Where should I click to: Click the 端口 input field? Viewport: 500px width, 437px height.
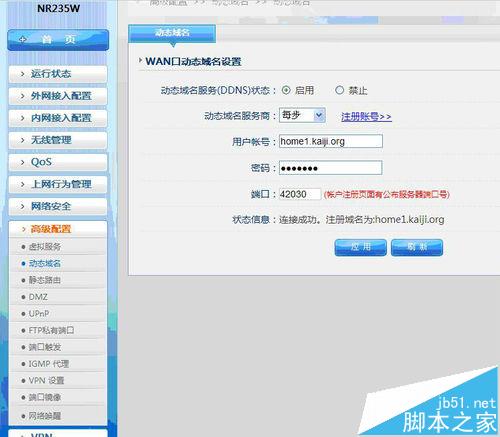pyautogui.click(x=300, y=194)
